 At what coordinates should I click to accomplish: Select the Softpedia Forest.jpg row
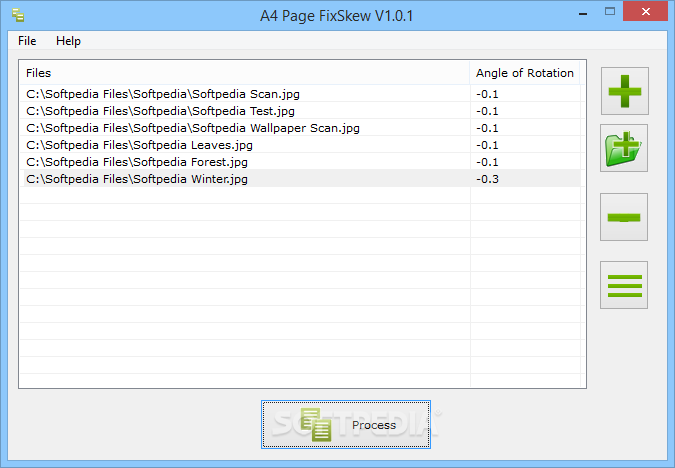tap(300, 162)
